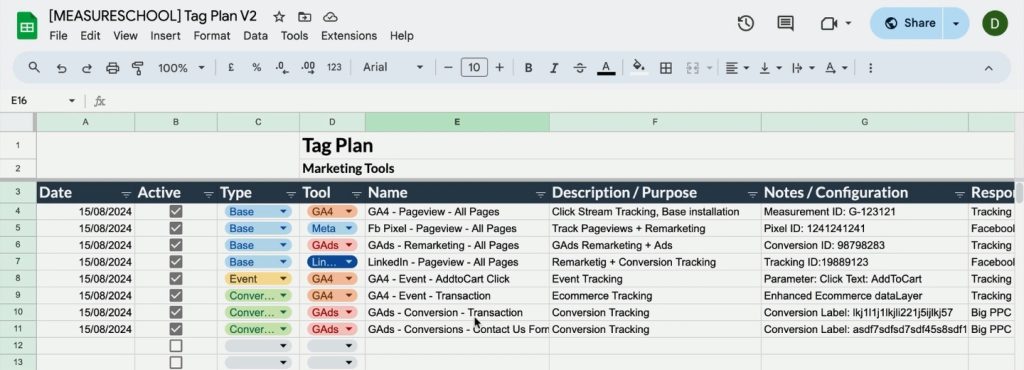Uncheck Active for GA4 - Event - AddtoCart Click

click(x=175, y=279)
